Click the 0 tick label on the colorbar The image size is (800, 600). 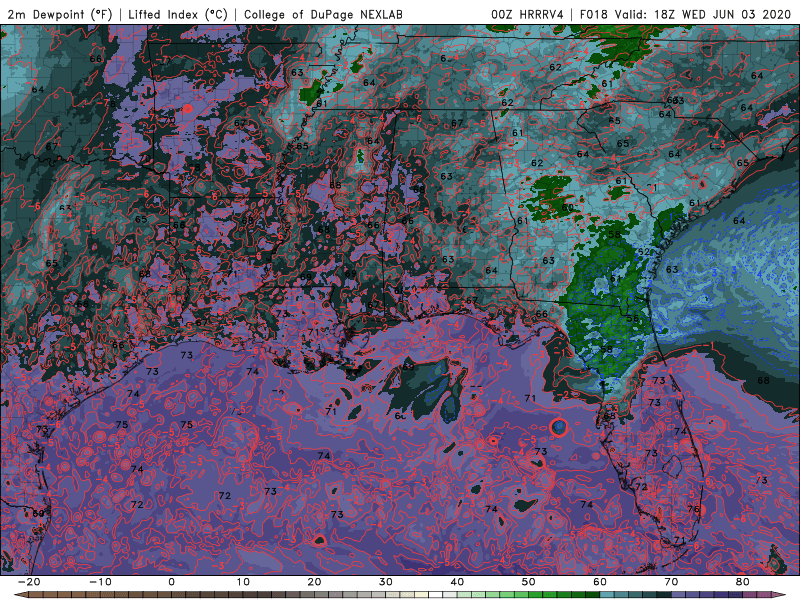click(x=171, y=582)
